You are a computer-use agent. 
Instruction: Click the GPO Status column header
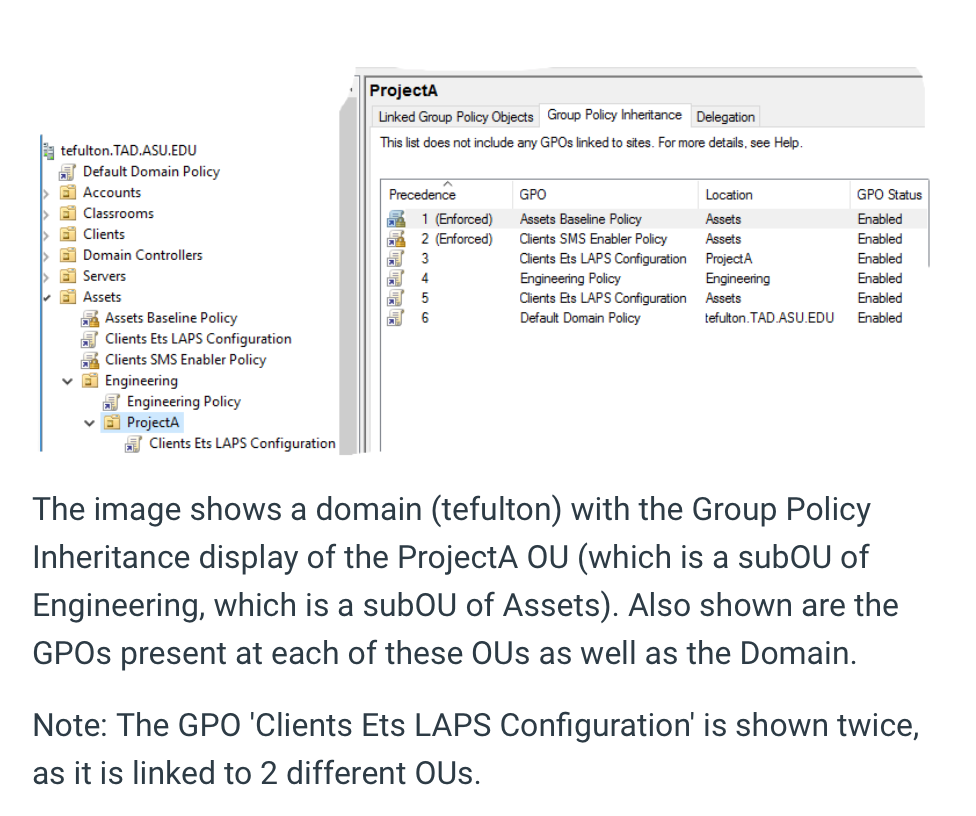[888, 194]
